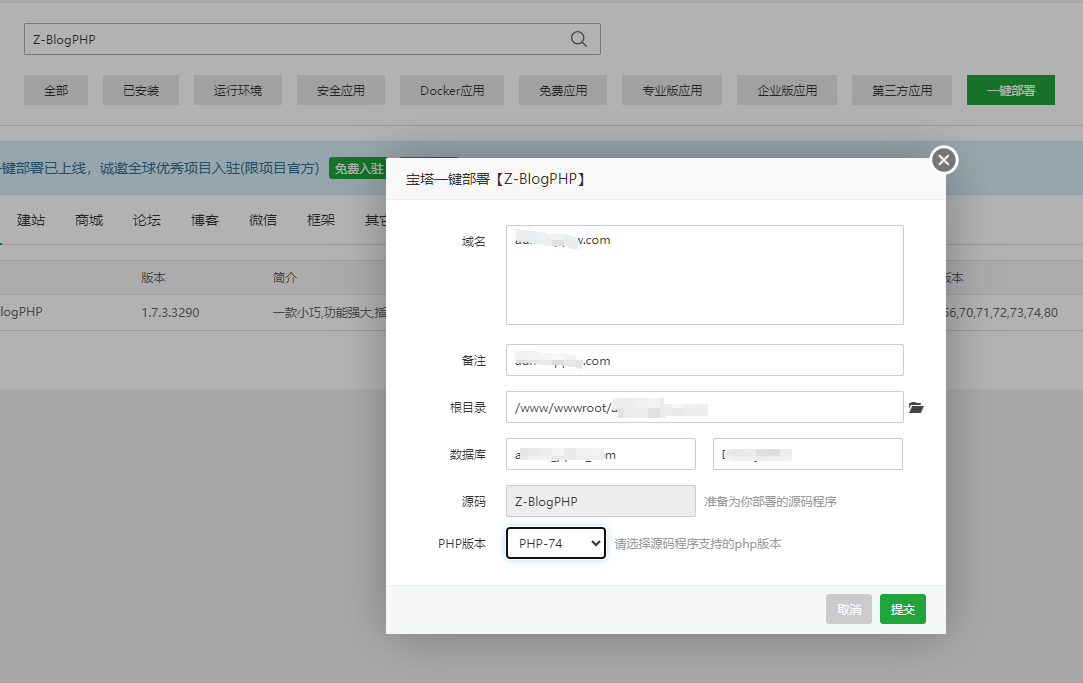Select the Docker应用 category filter
This screenshot has height=683, width=1083.
pyautogui.click(x=452, y=90)
